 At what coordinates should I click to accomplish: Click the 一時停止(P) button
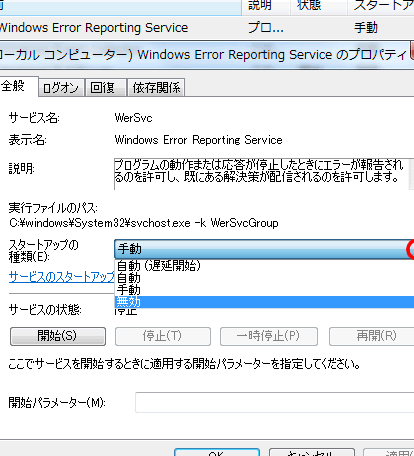point(269,336)
